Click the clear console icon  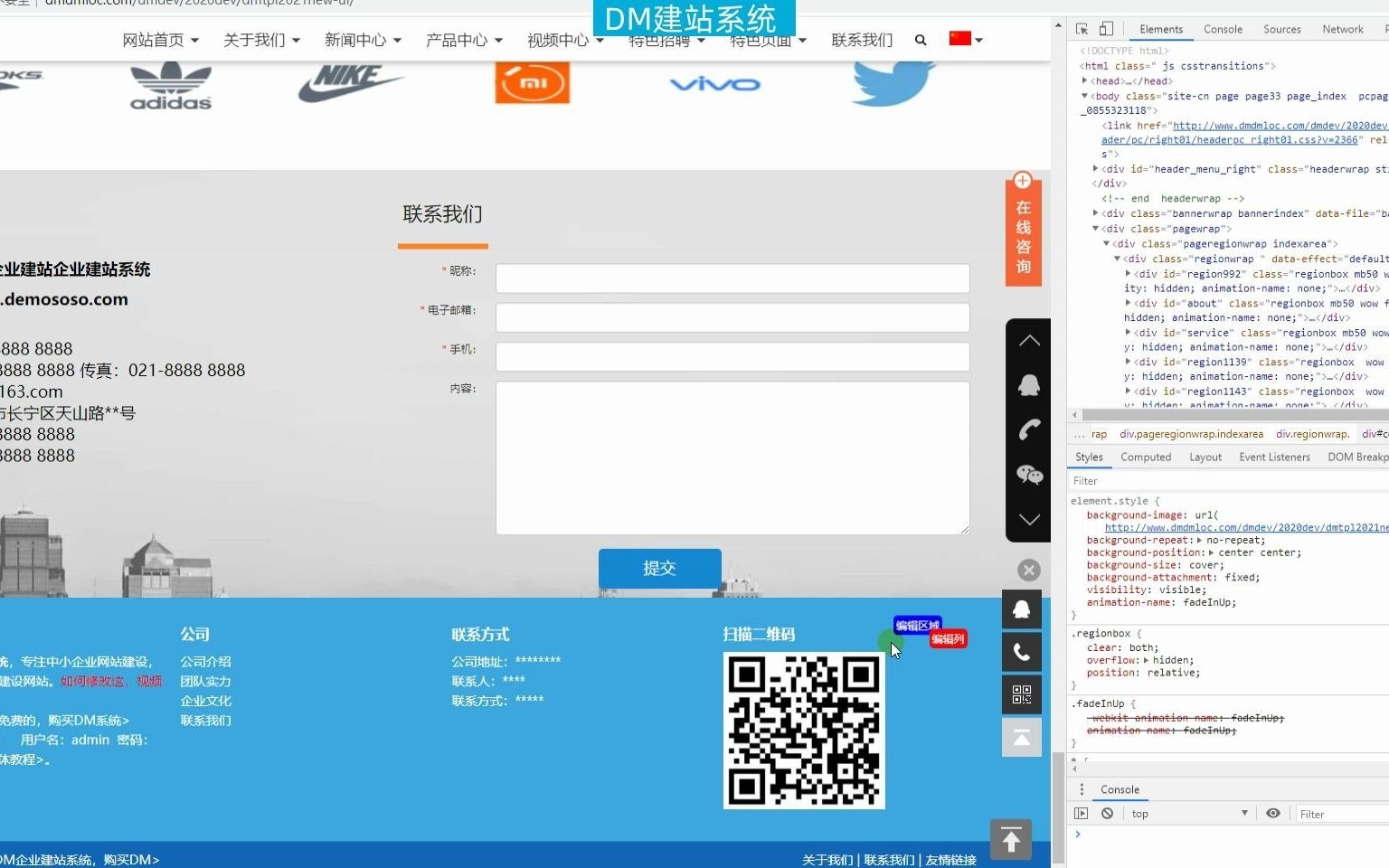[1107, 814]
